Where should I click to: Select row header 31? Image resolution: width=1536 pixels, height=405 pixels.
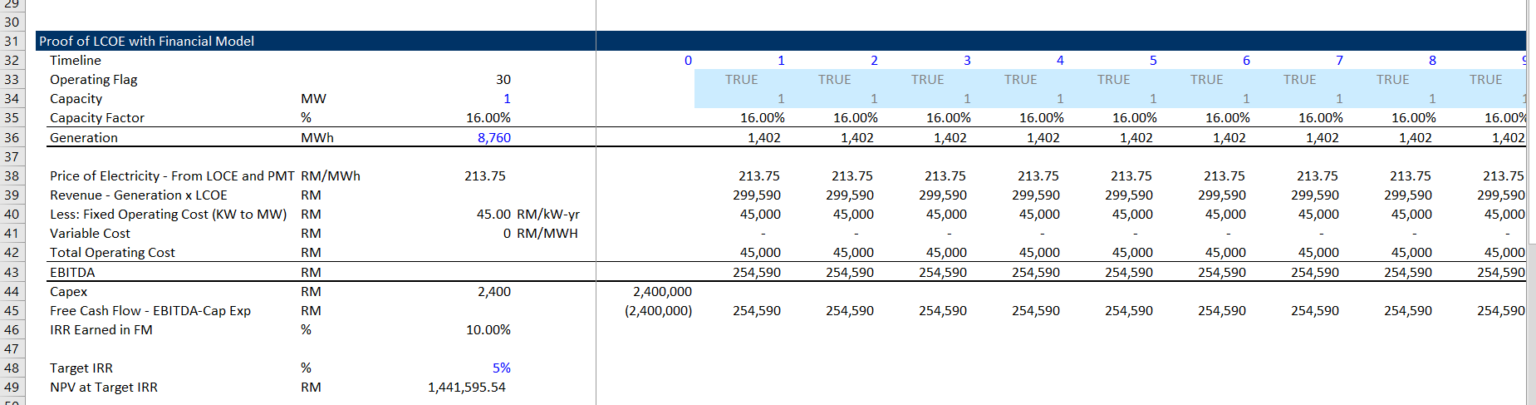pyautogui.click(x=13, y=42)
